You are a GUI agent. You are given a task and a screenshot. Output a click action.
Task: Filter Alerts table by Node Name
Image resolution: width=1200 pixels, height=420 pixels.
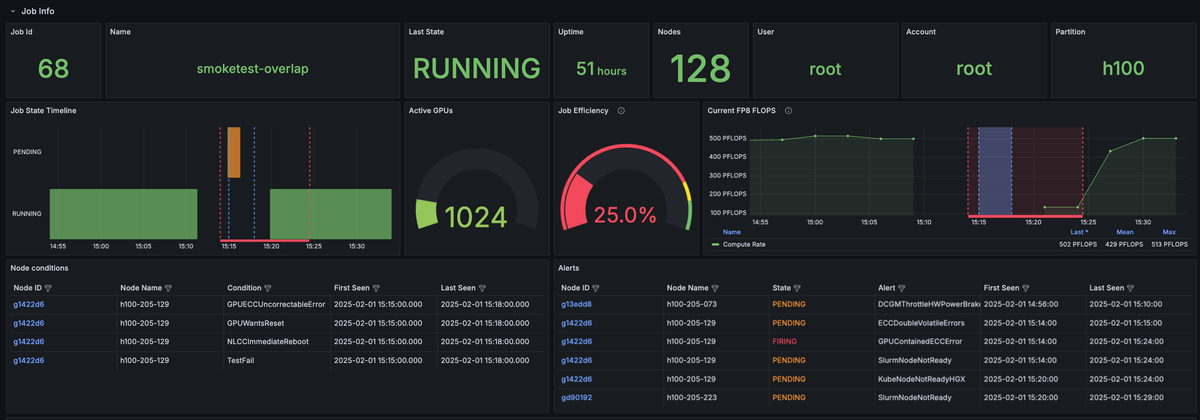coord(713,287)
